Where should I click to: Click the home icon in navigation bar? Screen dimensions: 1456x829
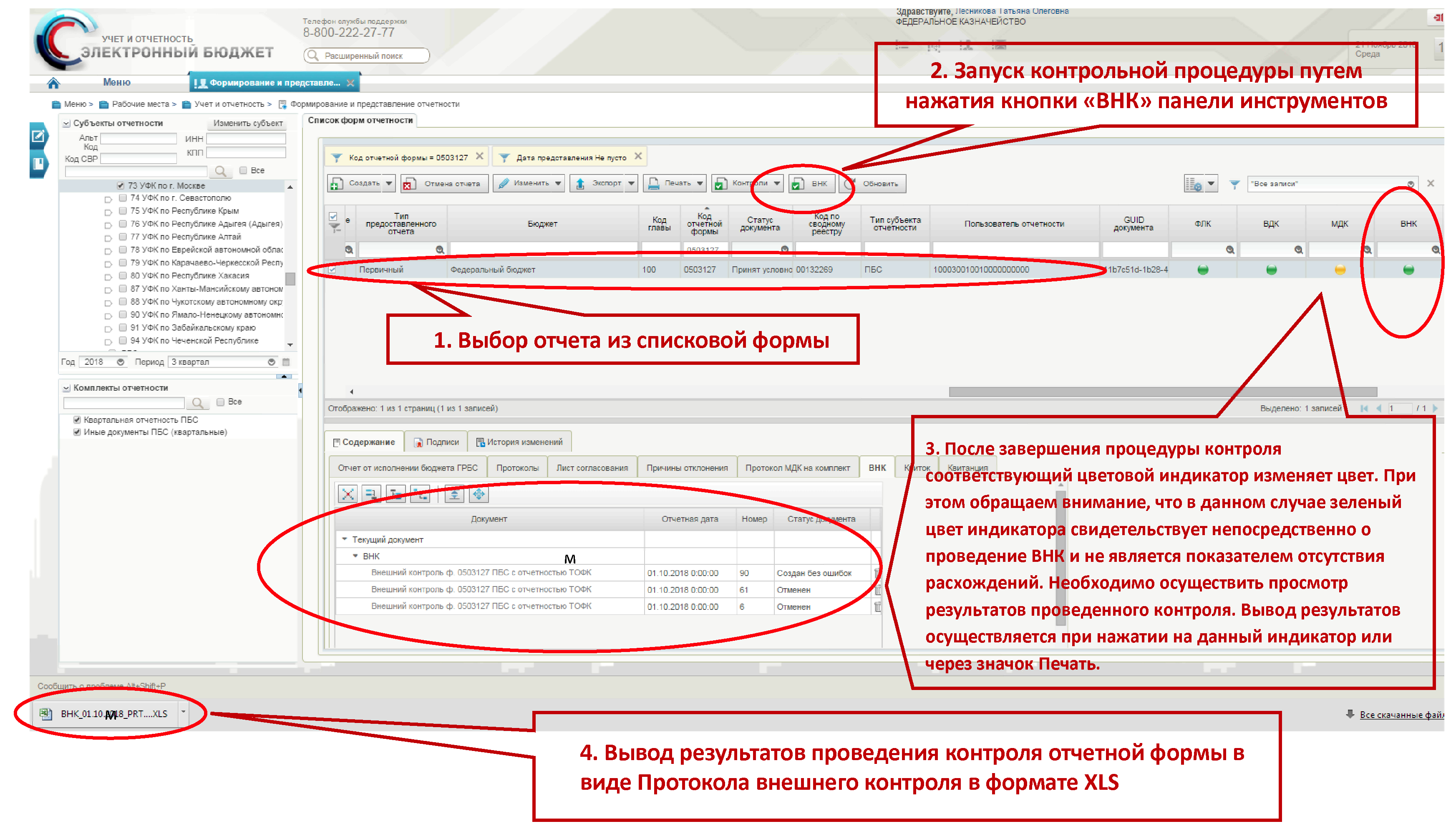[x=53, y=83]
